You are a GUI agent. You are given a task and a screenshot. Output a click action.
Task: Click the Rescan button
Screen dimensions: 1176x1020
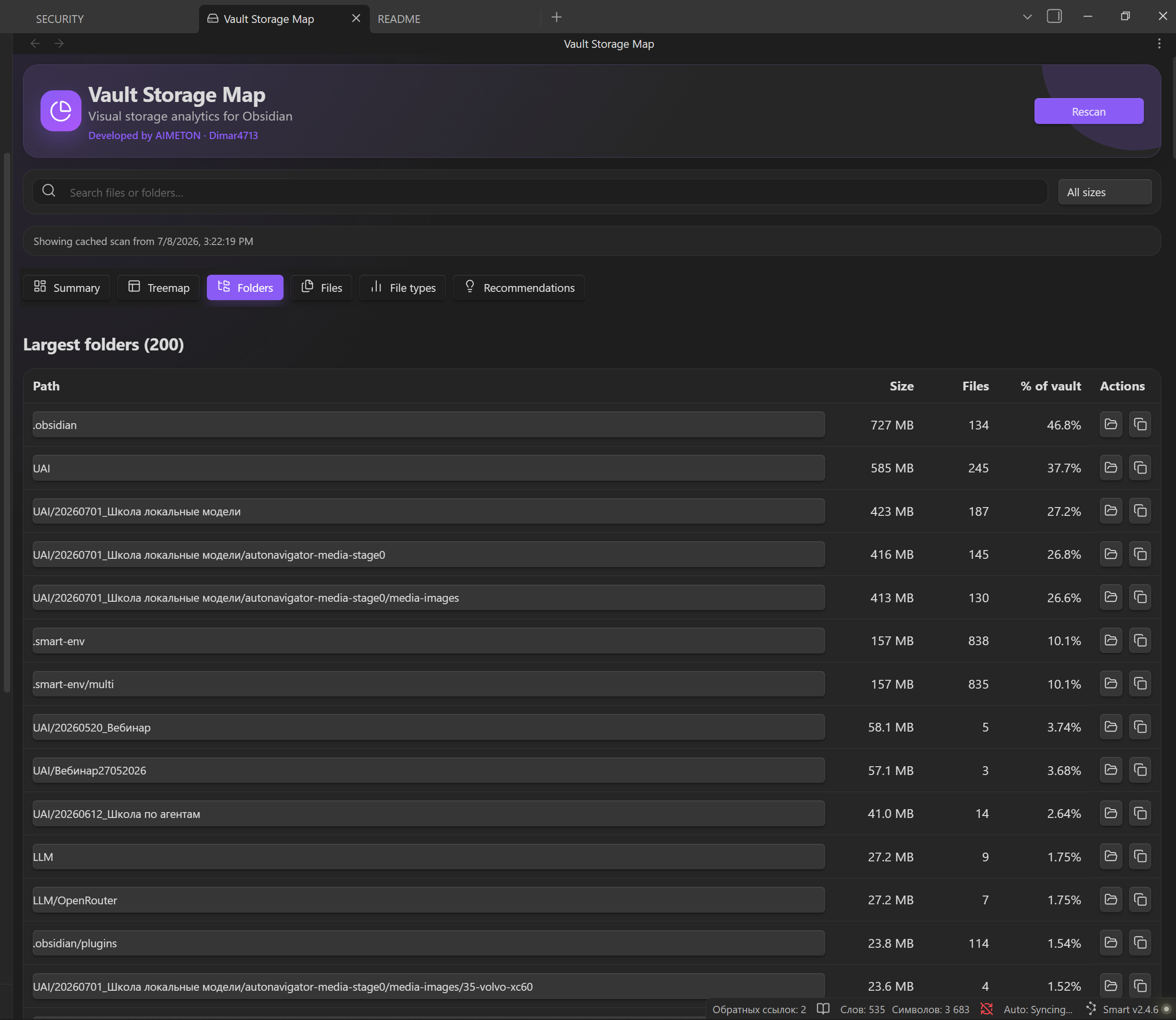pyautogui.click(x=1089, y=111)
